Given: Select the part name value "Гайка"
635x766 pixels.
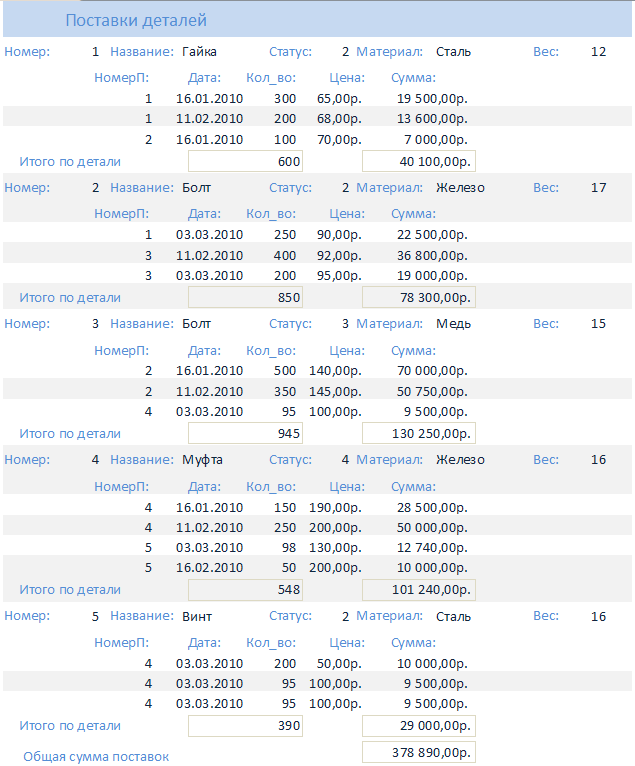Looking at the screenshot, I should tap(200, 51).
